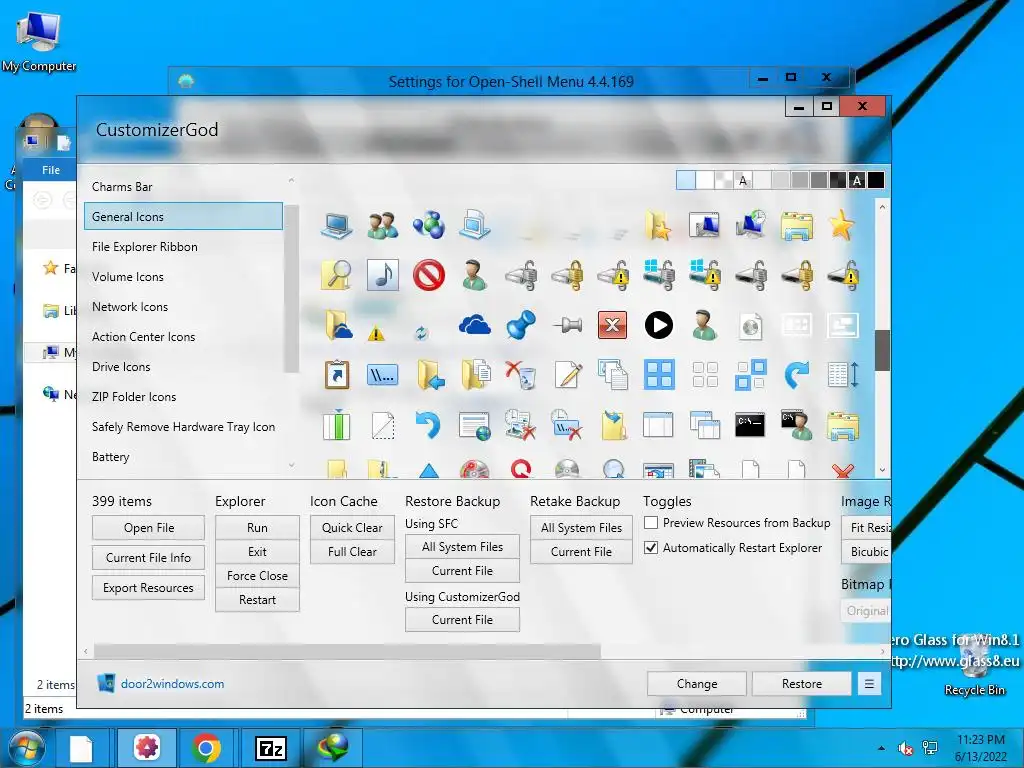This screenshot has height=768, width=1024.
Task: Pick the blue pushpin icon
Action: coord(520,325)
